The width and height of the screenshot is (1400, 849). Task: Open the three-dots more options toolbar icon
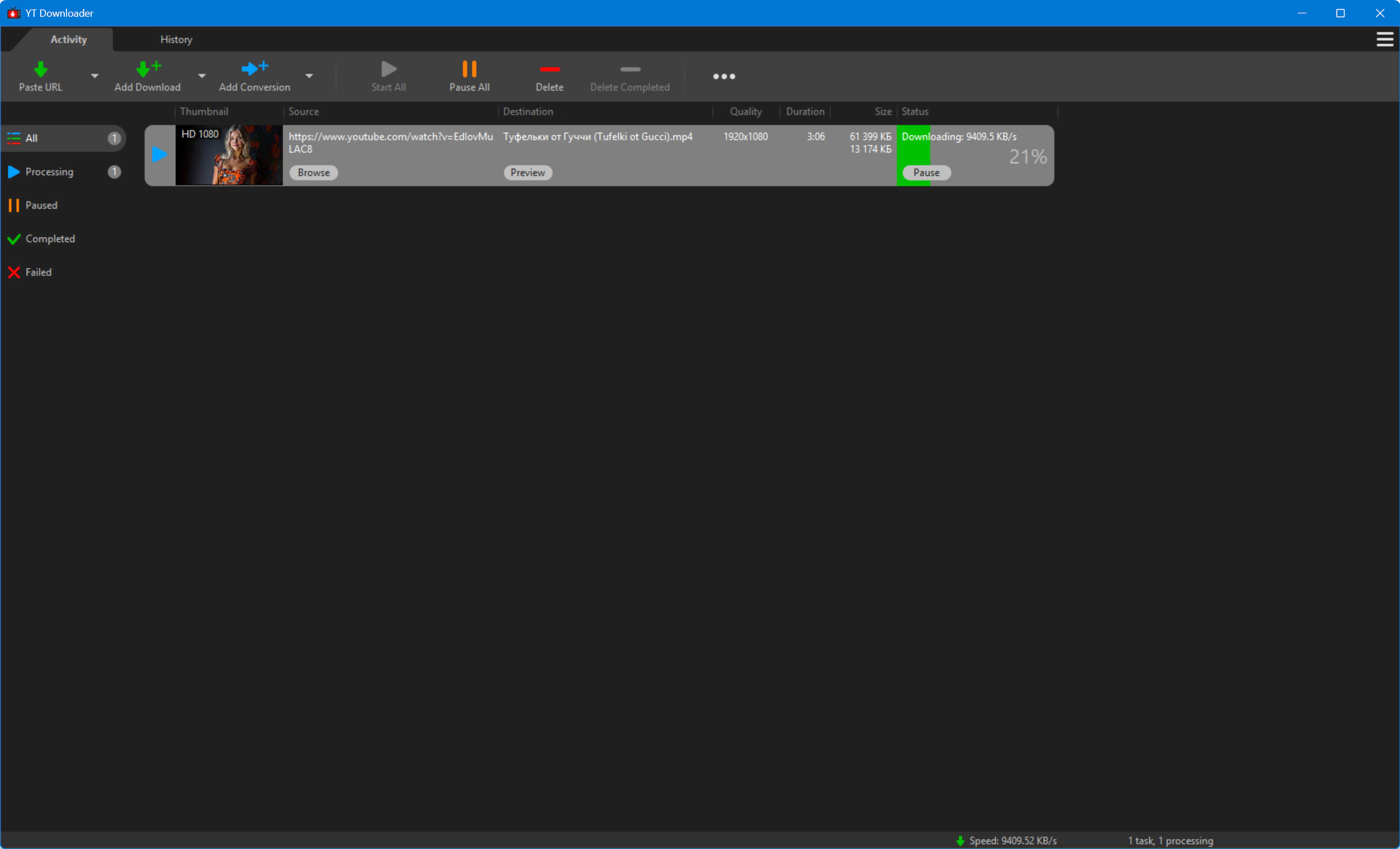click(x=724, y=76)
